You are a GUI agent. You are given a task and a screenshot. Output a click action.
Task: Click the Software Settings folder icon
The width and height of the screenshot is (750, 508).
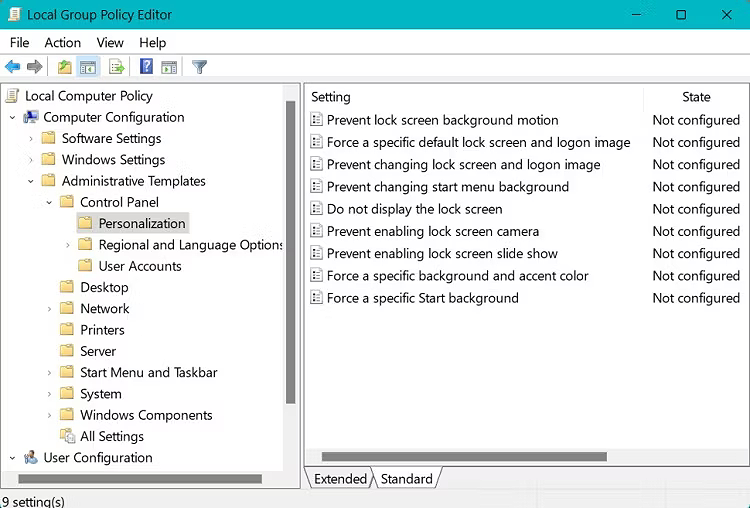pyautogui.click(x=48, y=138)
